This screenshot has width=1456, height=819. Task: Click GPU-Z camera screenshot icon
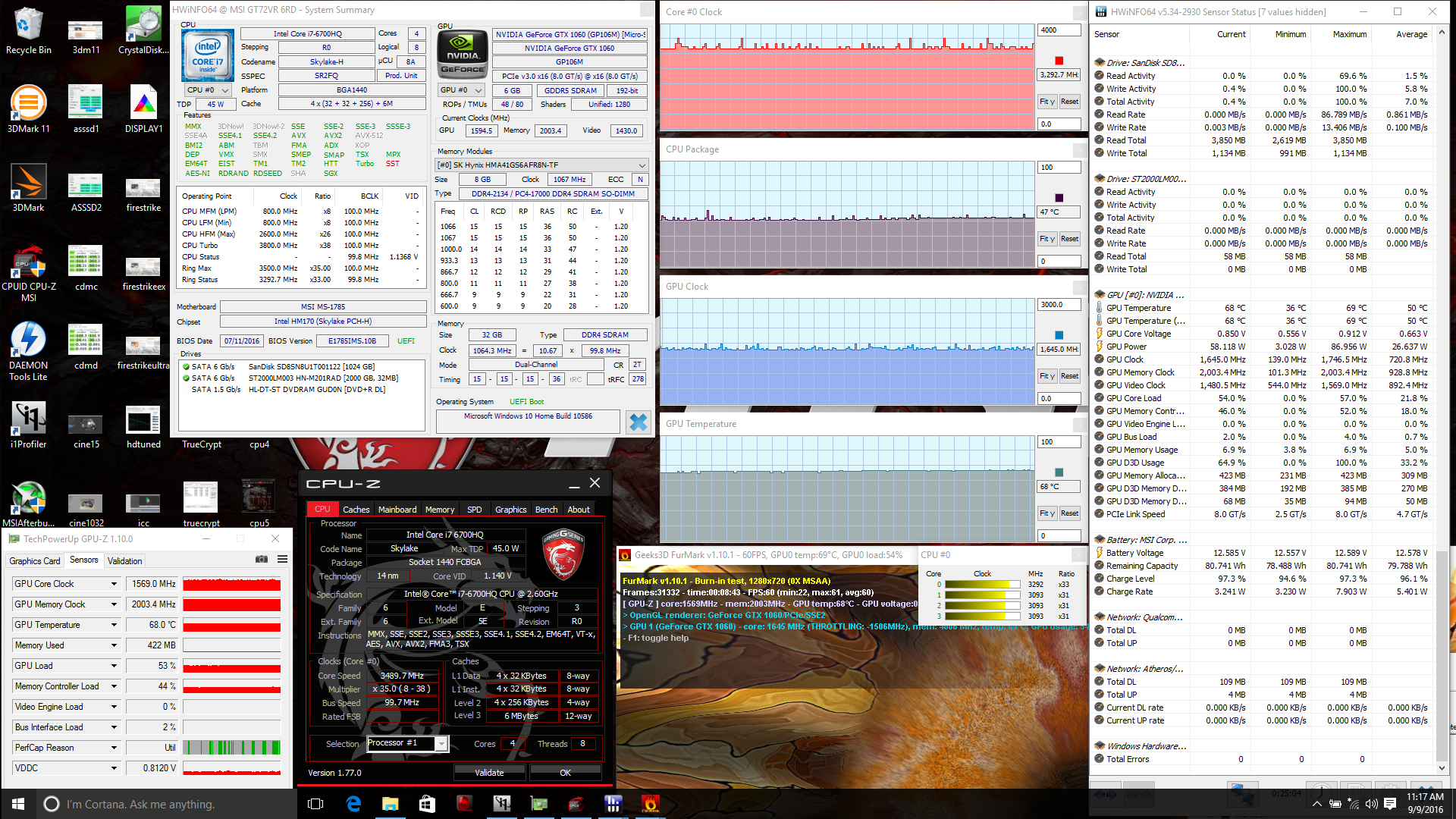[x=262, y=560]
